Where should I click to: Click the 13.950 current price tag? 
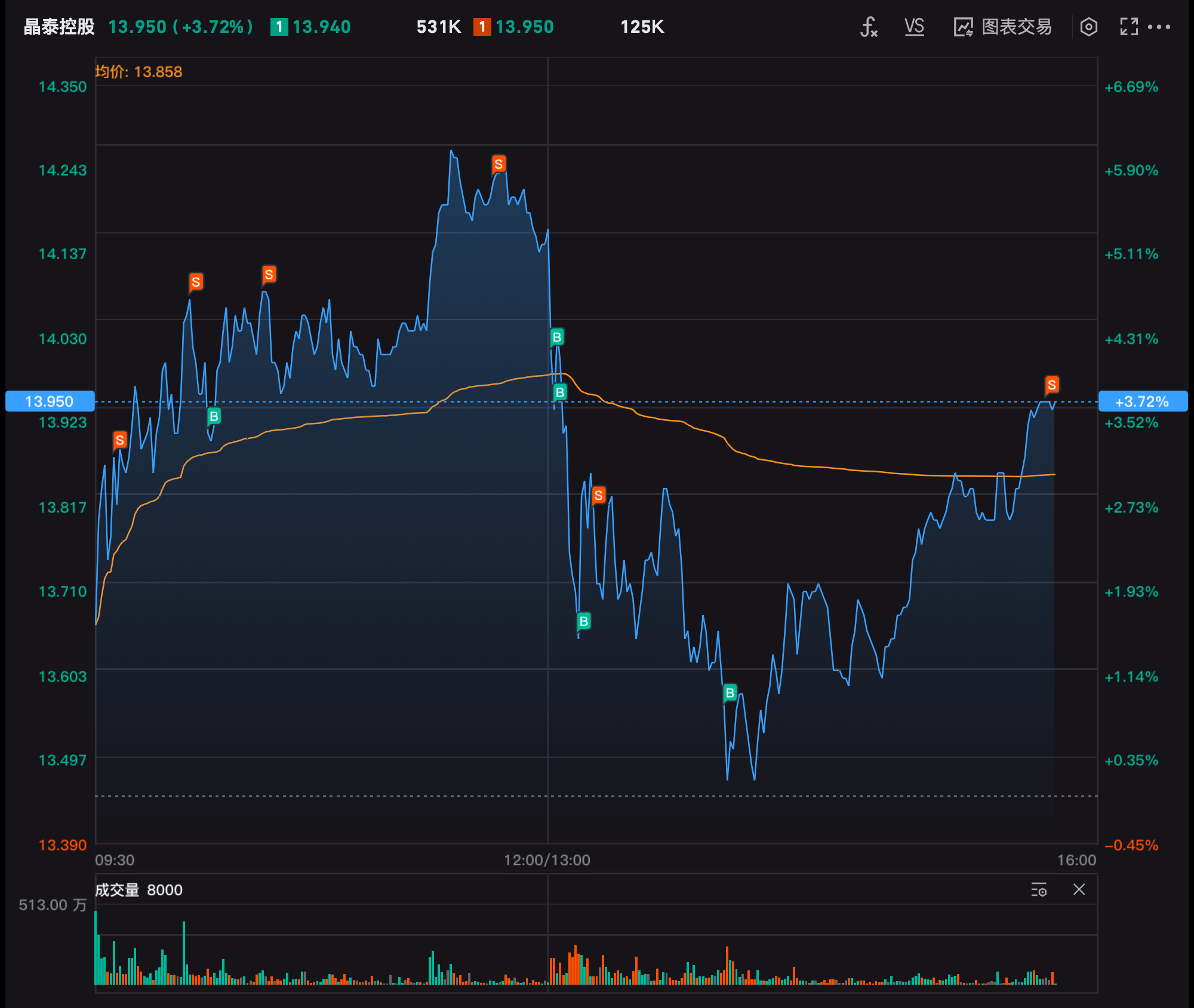tap(50, 401)
